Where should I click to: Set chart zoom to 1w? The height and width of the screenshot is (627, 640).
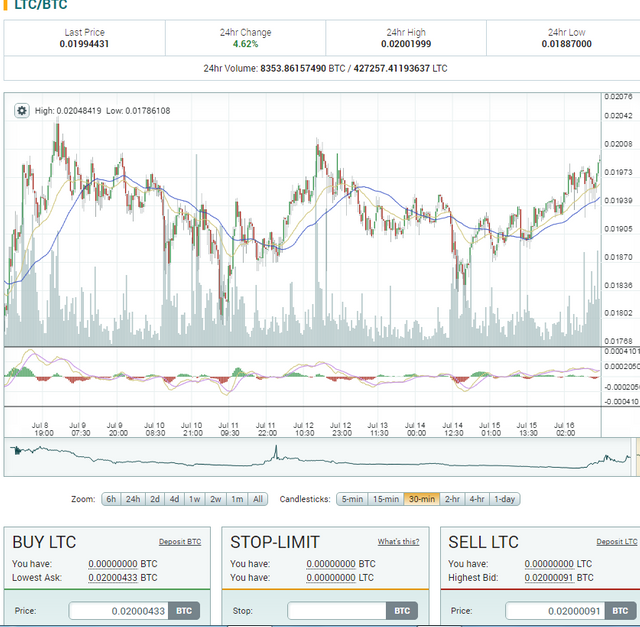(195, 499)
